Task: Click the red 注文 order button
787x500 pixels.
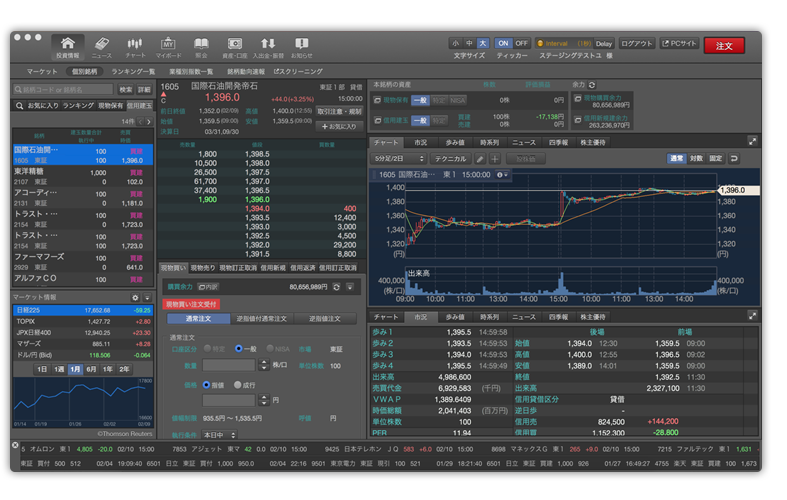Action: 724,46
